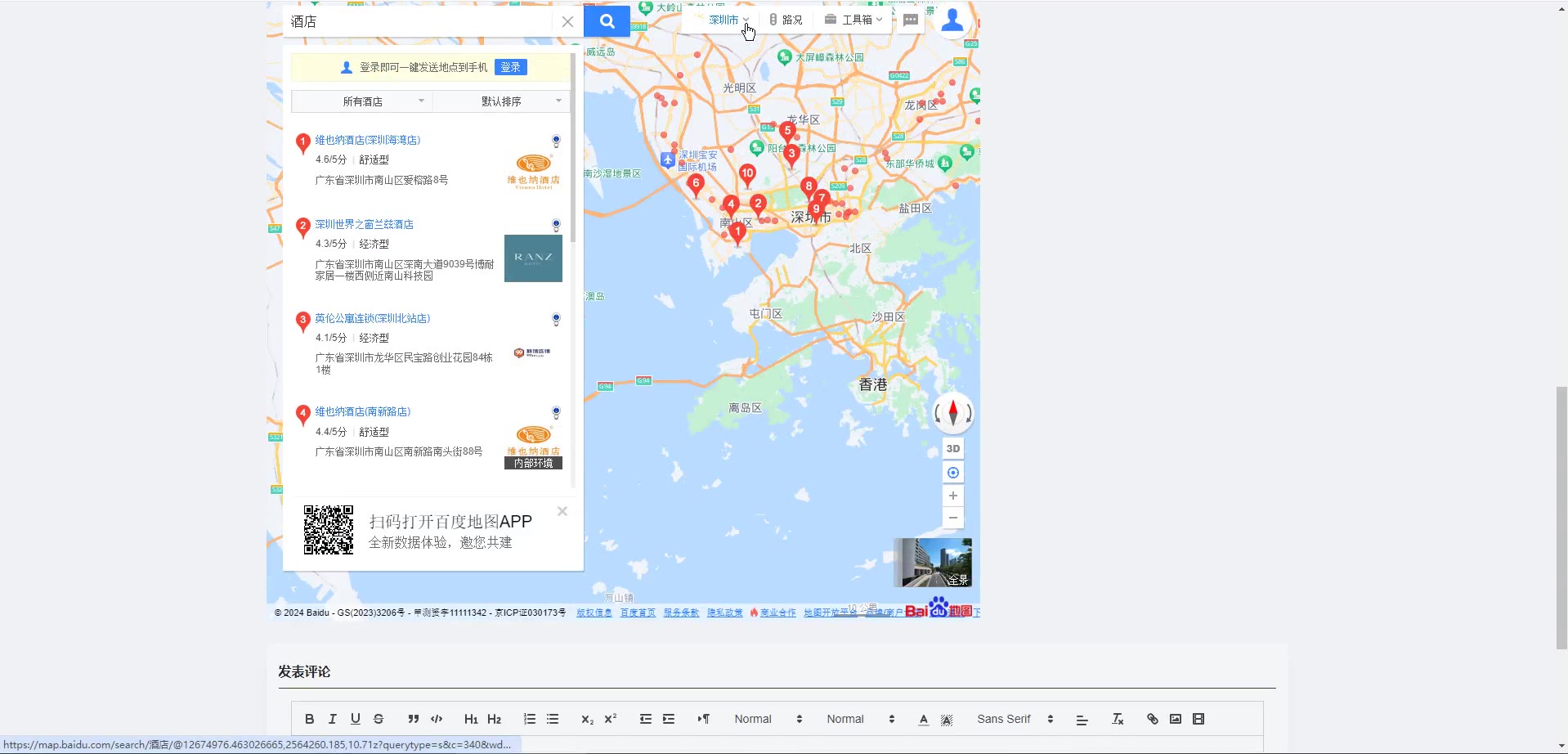This screenshot has height=754, width=1568.
Task: Open the 默认排序 sort dropdown
Action: (501, 101)
